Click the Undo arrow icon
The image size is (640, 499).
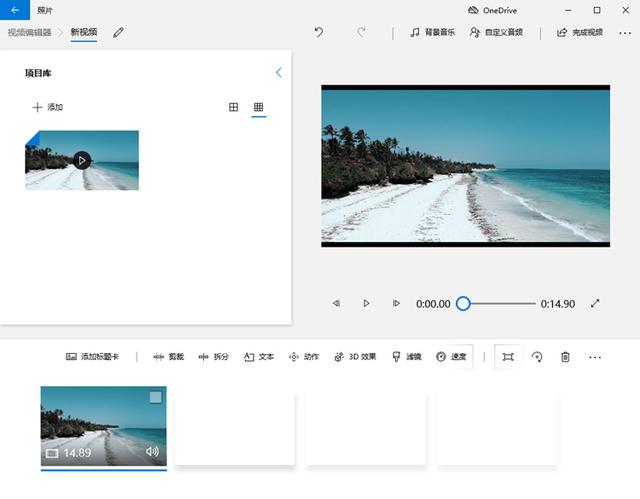(x=319, y=32)
